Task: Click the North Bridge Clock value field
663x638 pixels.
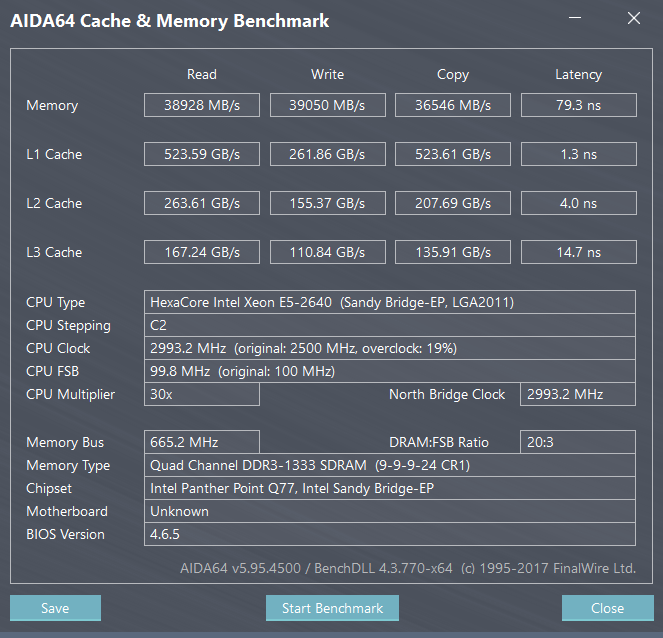Action: (578, 394)
